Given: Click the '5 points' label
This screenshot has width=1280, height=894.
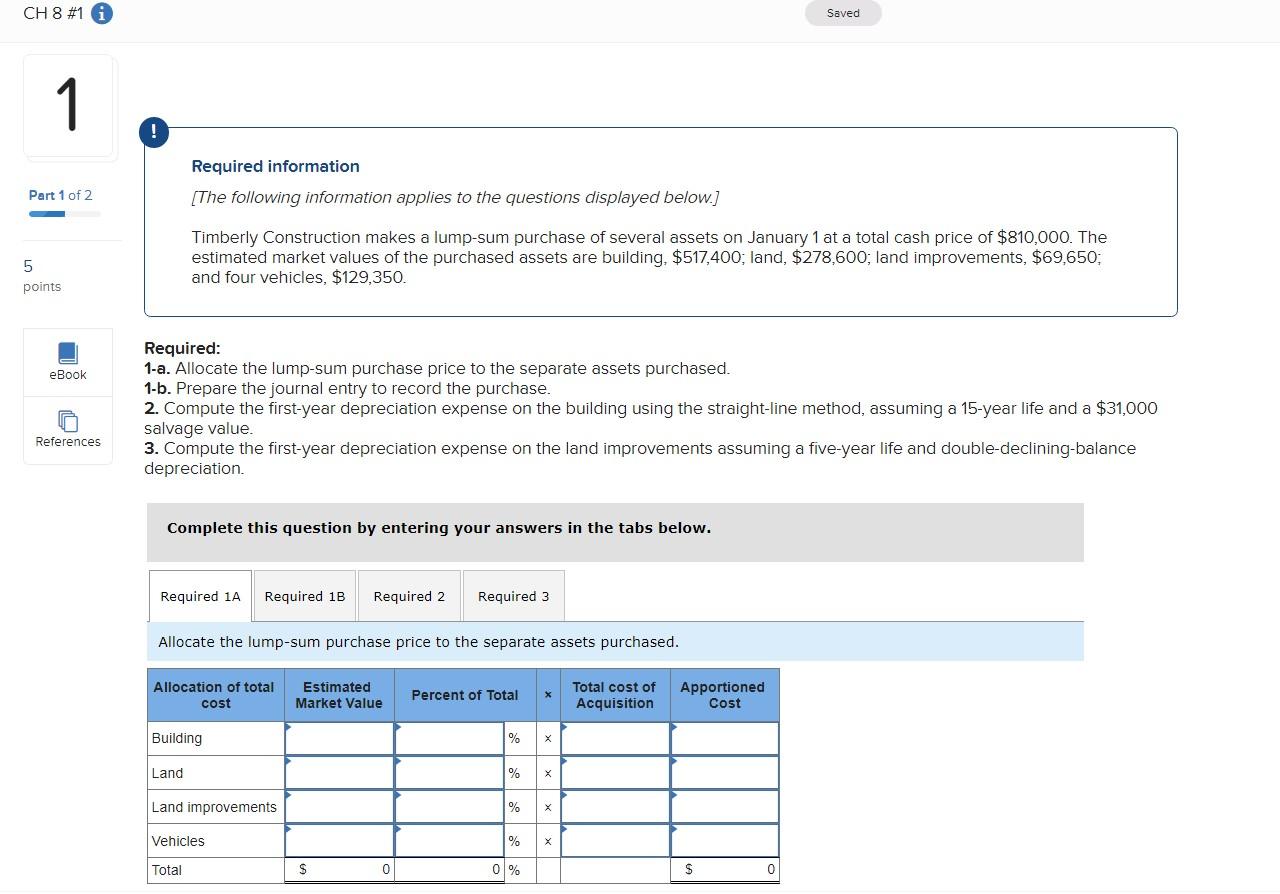Looking at the screenshot, I should [x=42, y=276].
